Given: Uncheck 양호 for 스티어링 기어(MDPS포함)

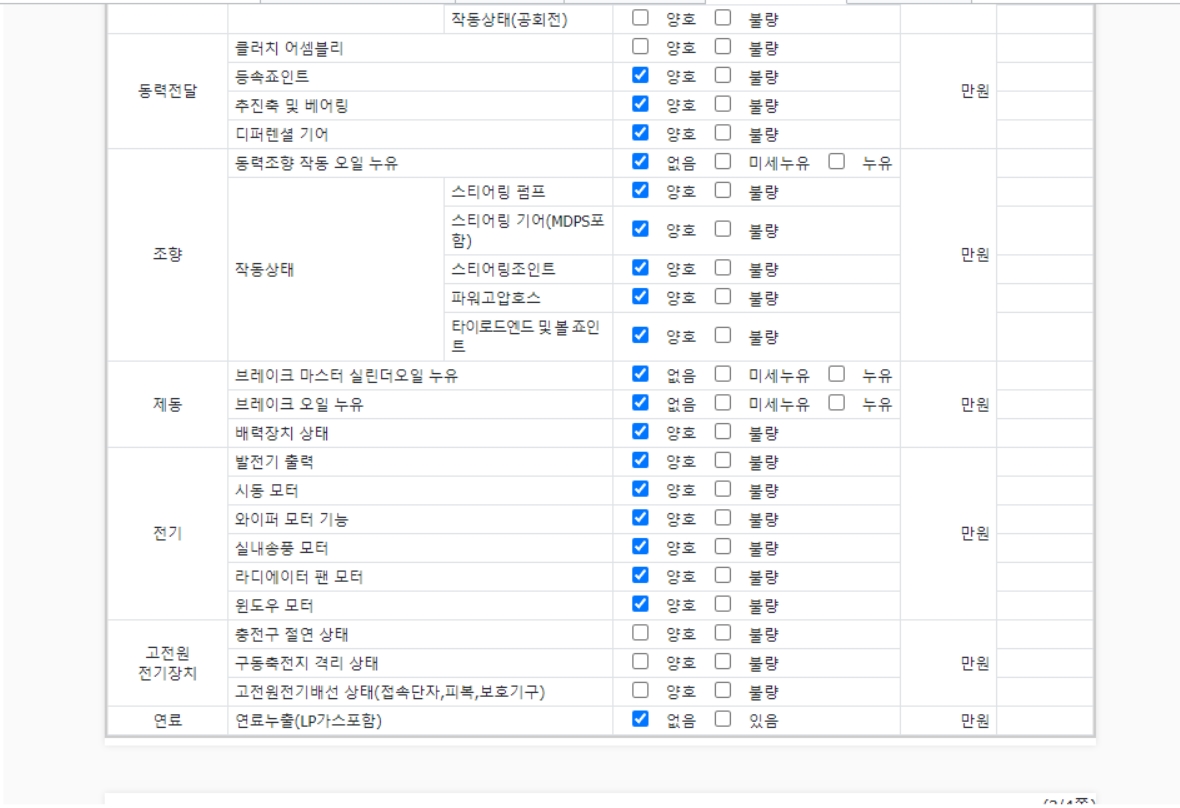Looking at the screenshot, I should (641, 229).
